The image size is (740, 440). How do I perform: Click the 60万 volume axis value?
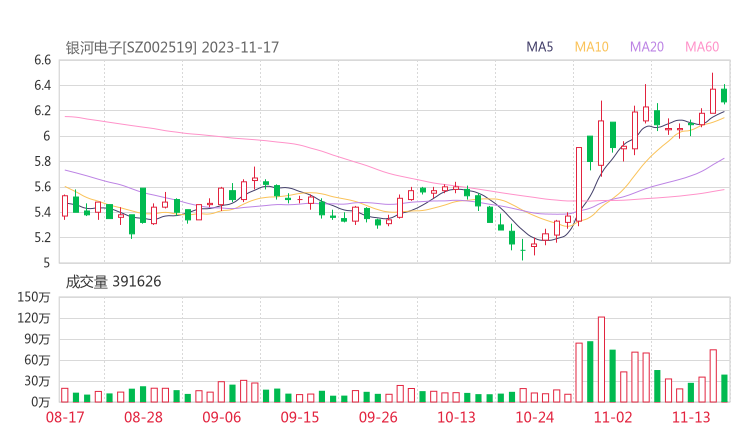37,360
